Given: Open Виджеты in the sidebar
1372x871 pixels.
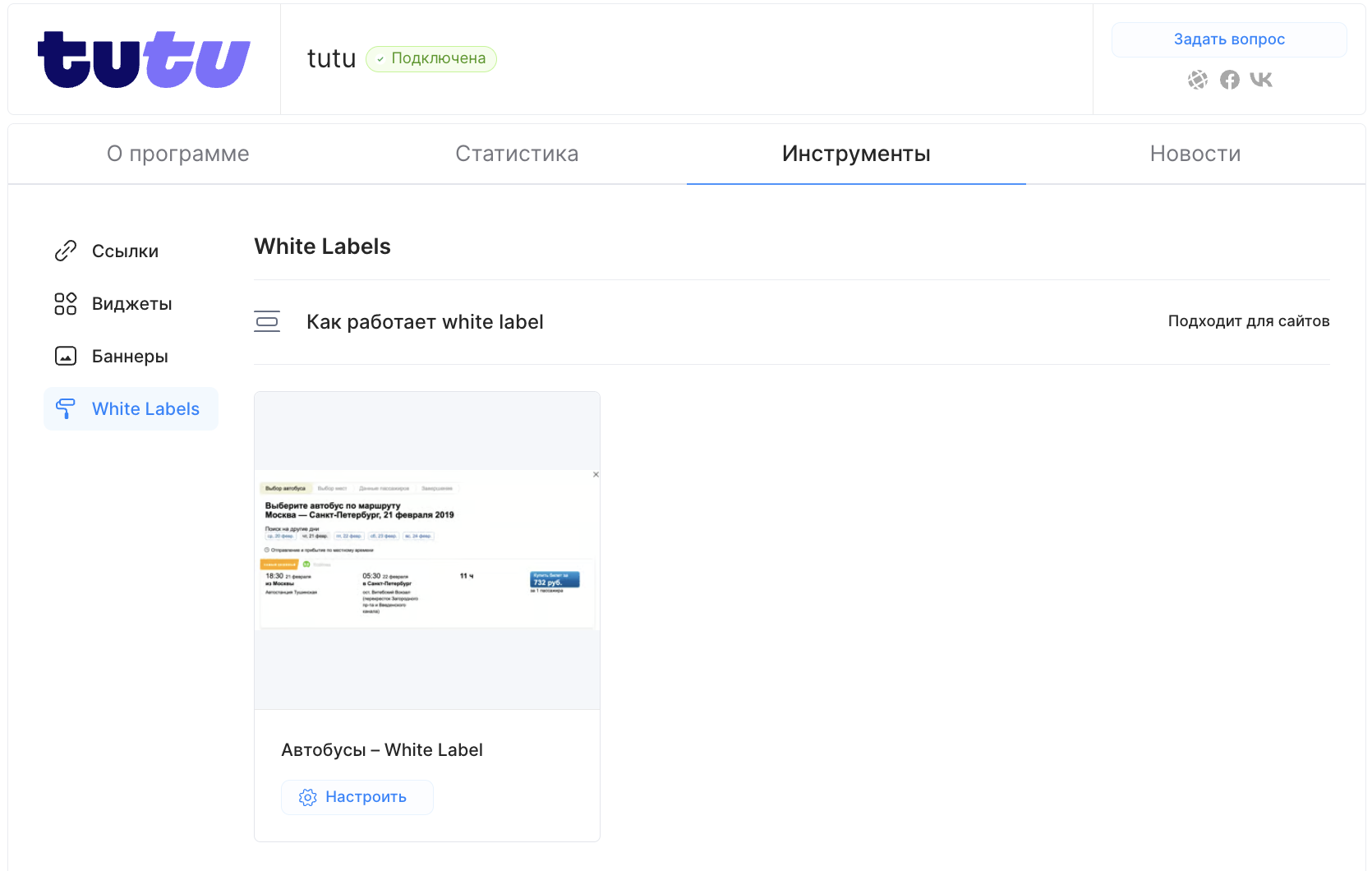Looking at the screenshot, I should 131,303.
